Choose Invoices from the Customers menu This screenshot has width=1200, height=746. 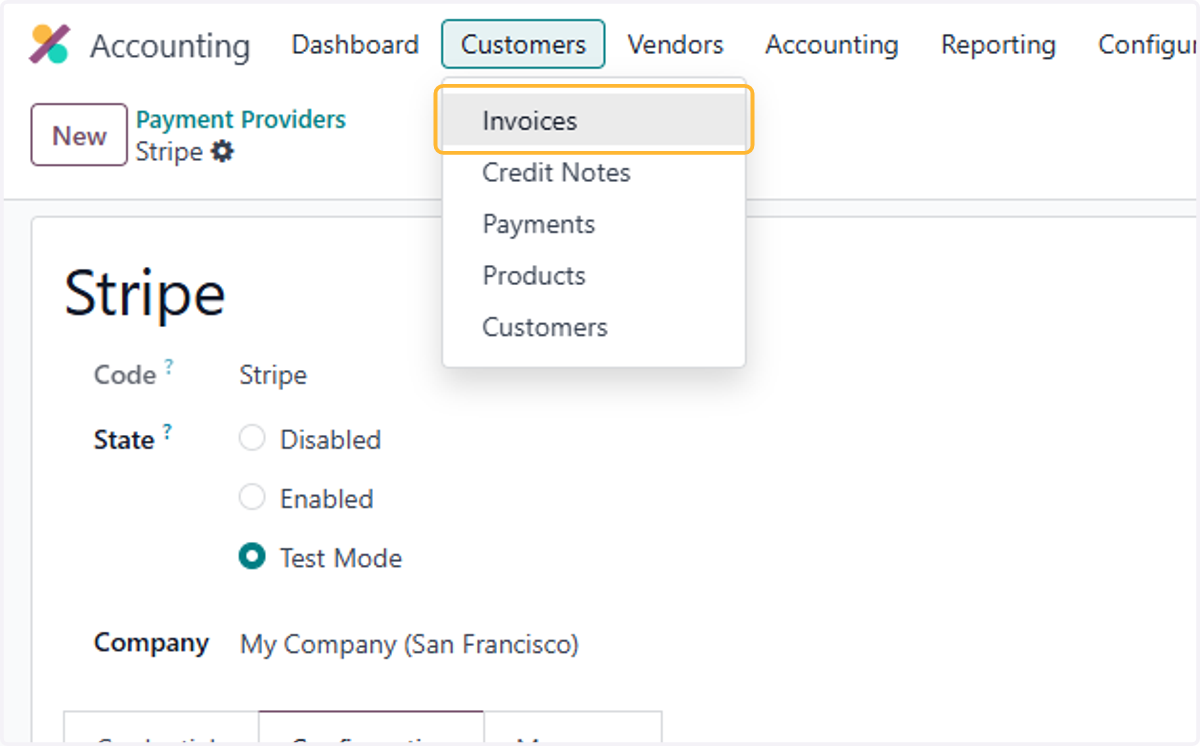pyautogui.click(x=594, y=120)
